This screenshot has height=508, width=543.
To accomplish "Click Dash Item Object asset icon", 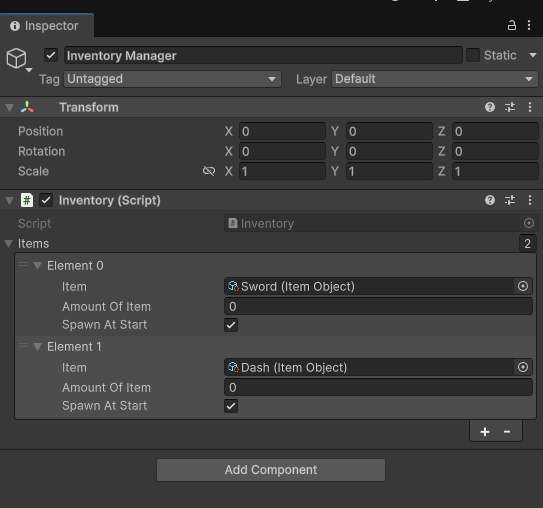I will pos(233,367).
